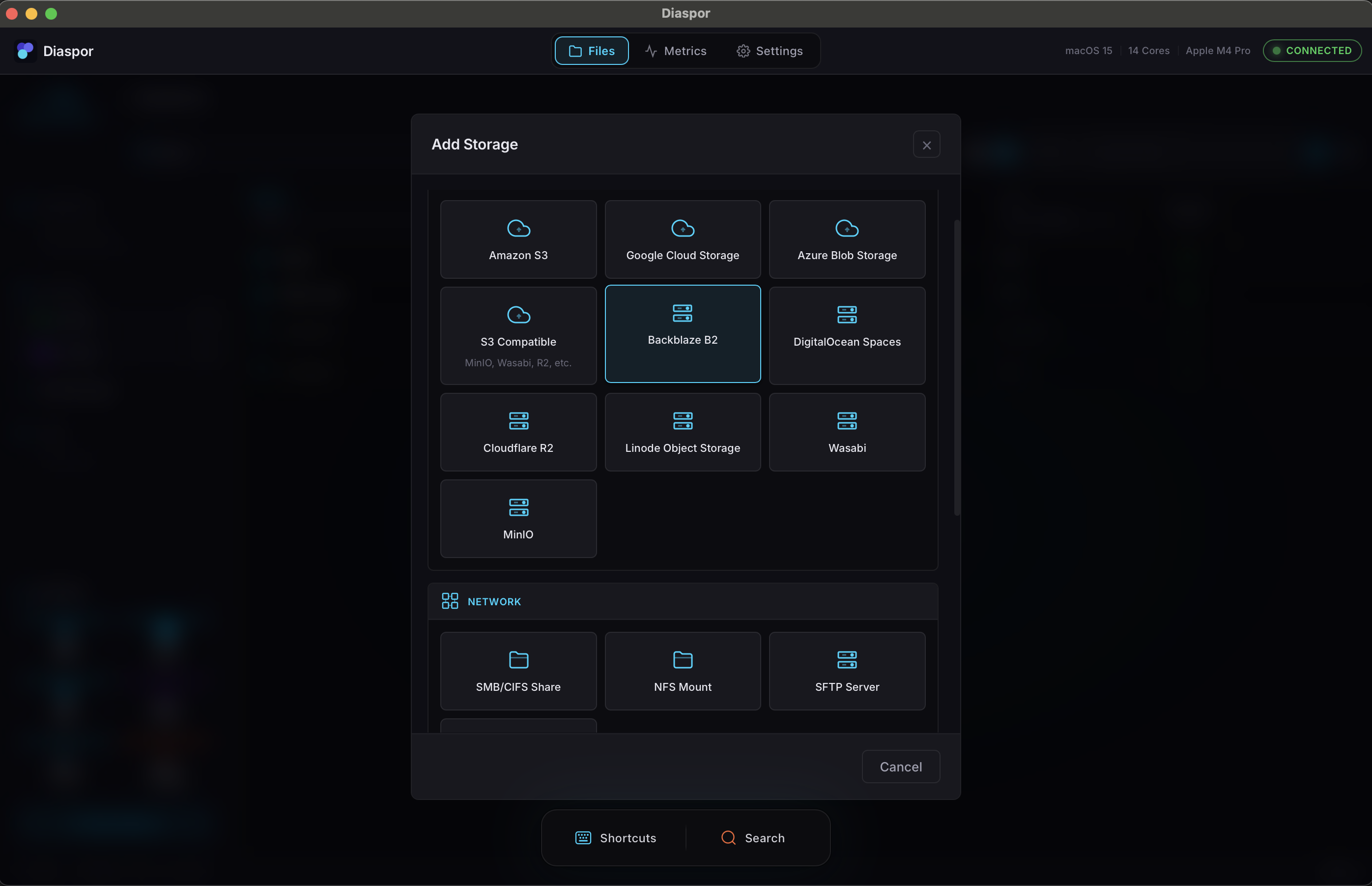Click the Files folder icon
1372x886 pixels.
pyautogui.click(x=575, y=51)
